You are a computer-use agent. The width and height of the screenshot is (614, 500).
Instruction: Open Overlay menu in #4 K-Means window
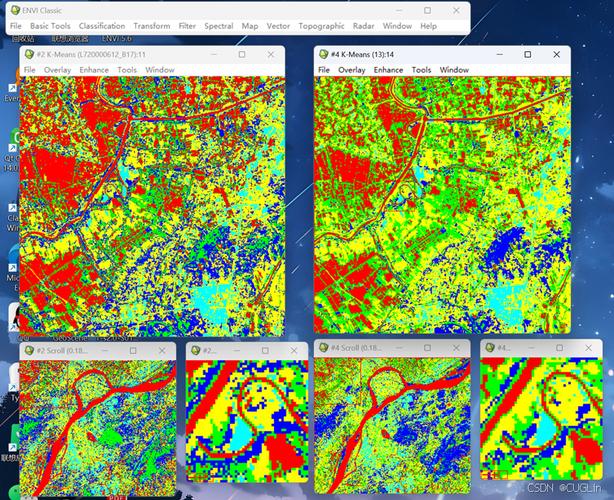click(x=352, y=70)
